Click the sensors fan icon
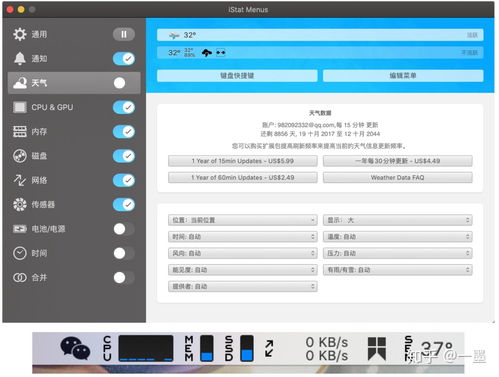499x377 pixels. (20, 204)
